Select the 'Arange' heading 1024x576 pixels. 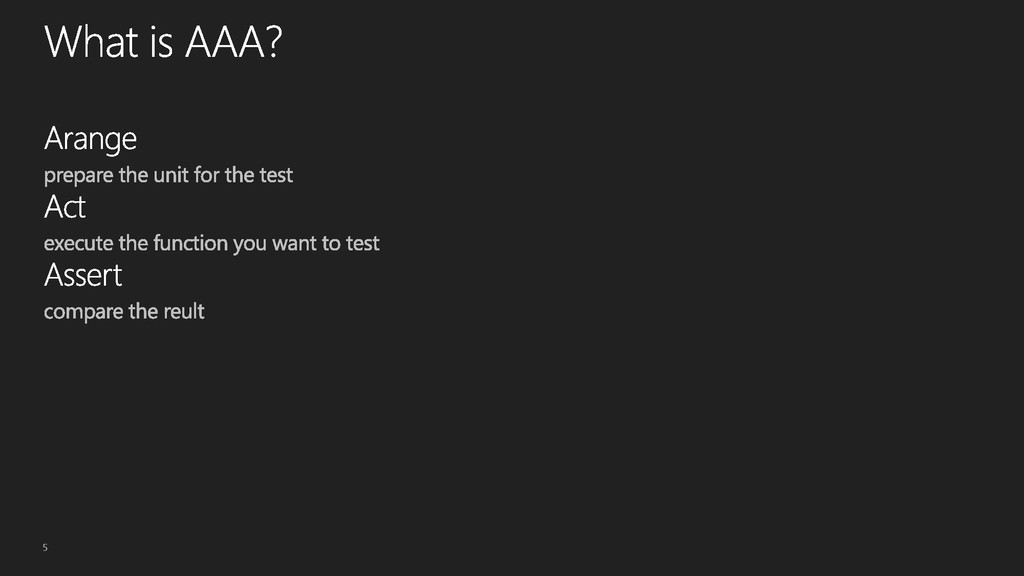(90, 139)
